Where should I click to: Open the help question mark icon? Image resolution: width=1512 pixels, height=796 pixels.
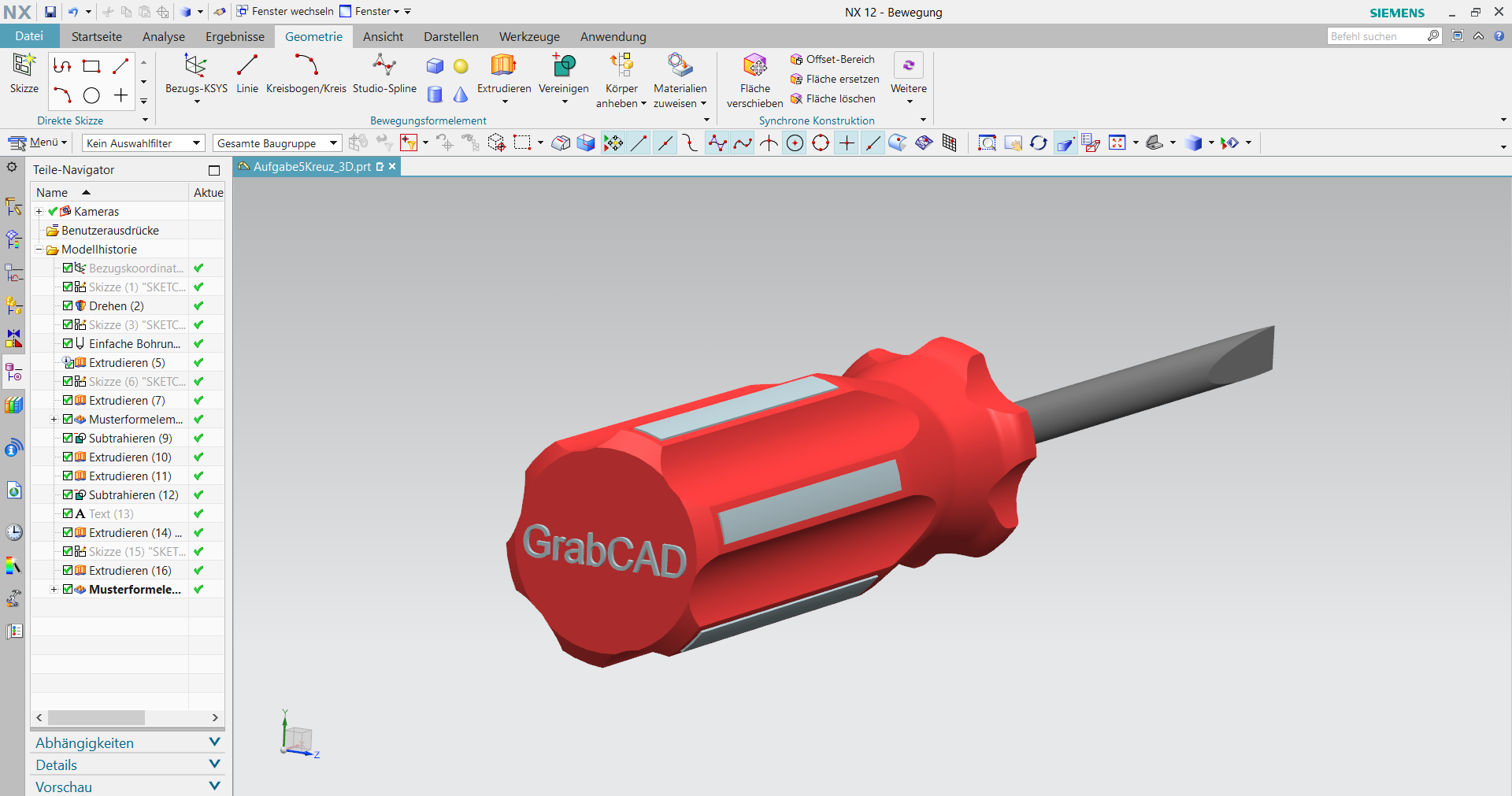coord(1499,36)
